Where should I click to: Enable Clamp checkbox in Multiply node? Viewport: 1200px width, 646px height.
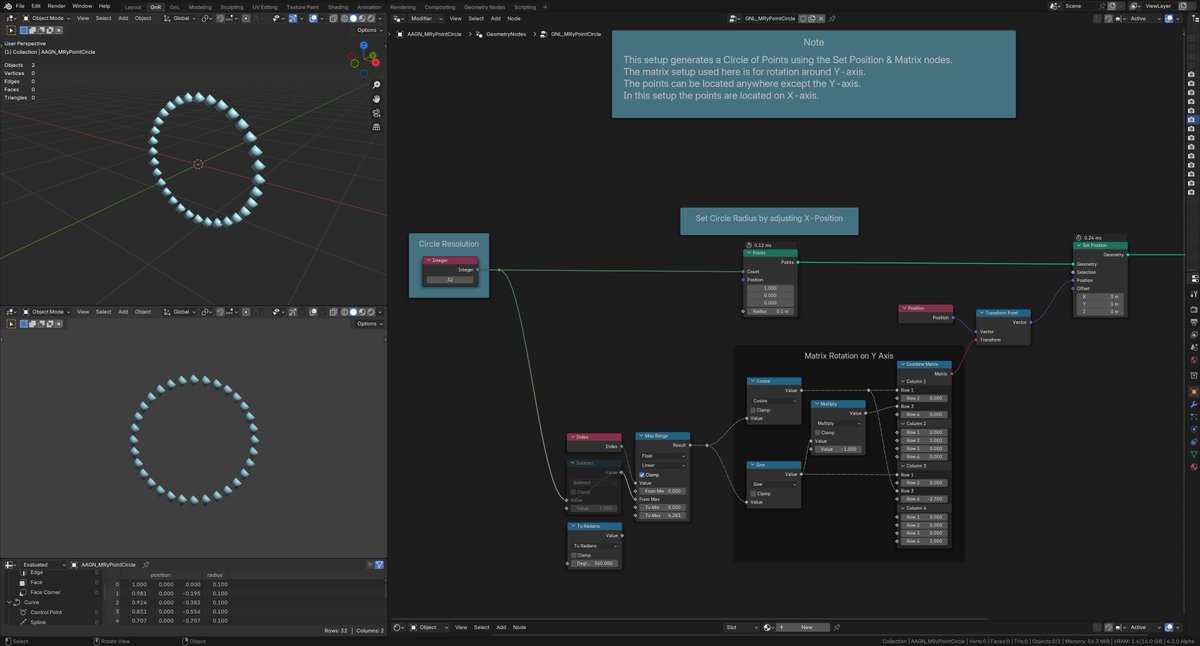click(x=817, y=433)
